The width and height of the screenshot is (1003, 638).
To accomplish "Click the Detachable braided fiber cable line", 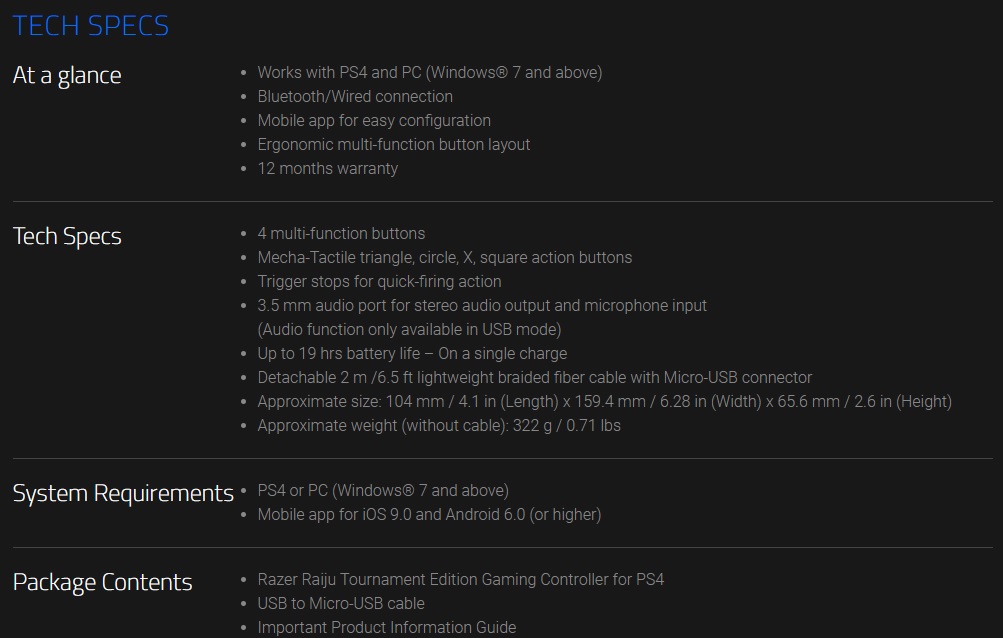I will [x=535, y=378].
